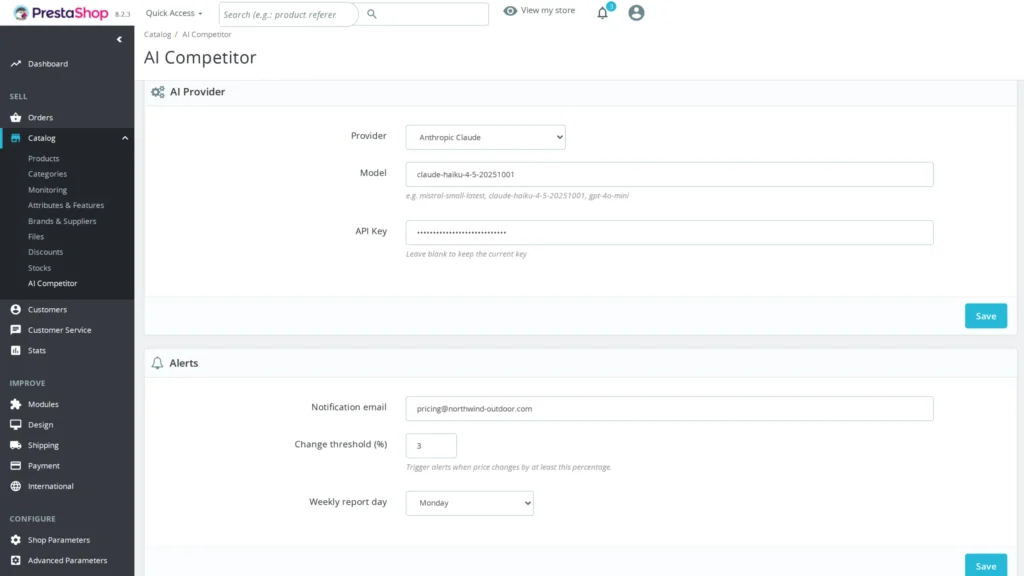Viewport: 1024px width, 576px height.
Task: Click the Payment card icon
Action: coord(16,466)
